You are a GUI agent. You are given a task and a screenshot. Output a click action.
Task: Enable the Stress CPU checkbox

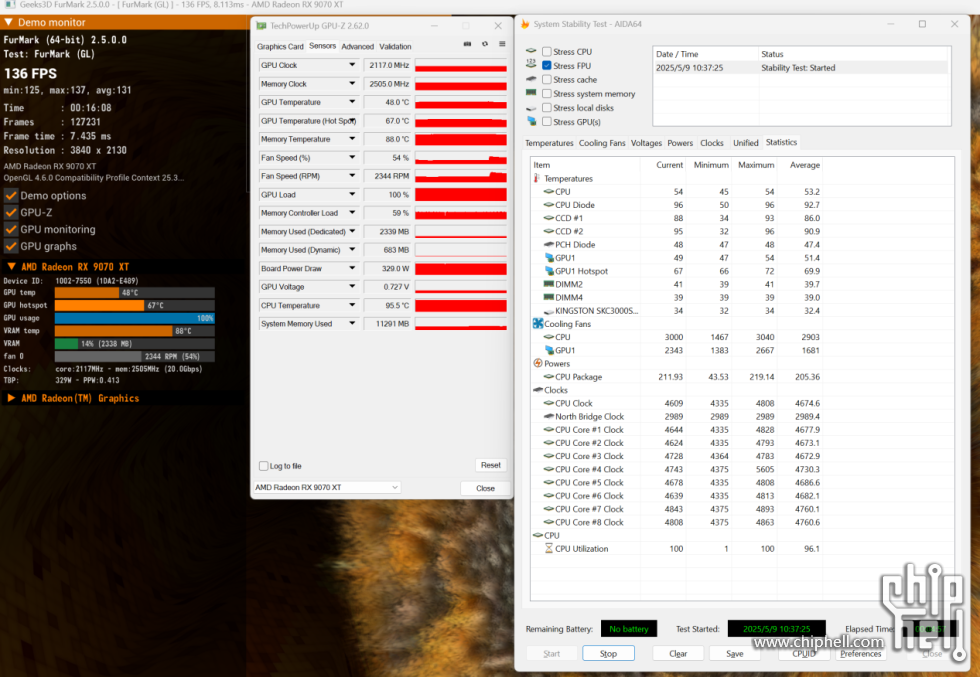coord(547,51)
